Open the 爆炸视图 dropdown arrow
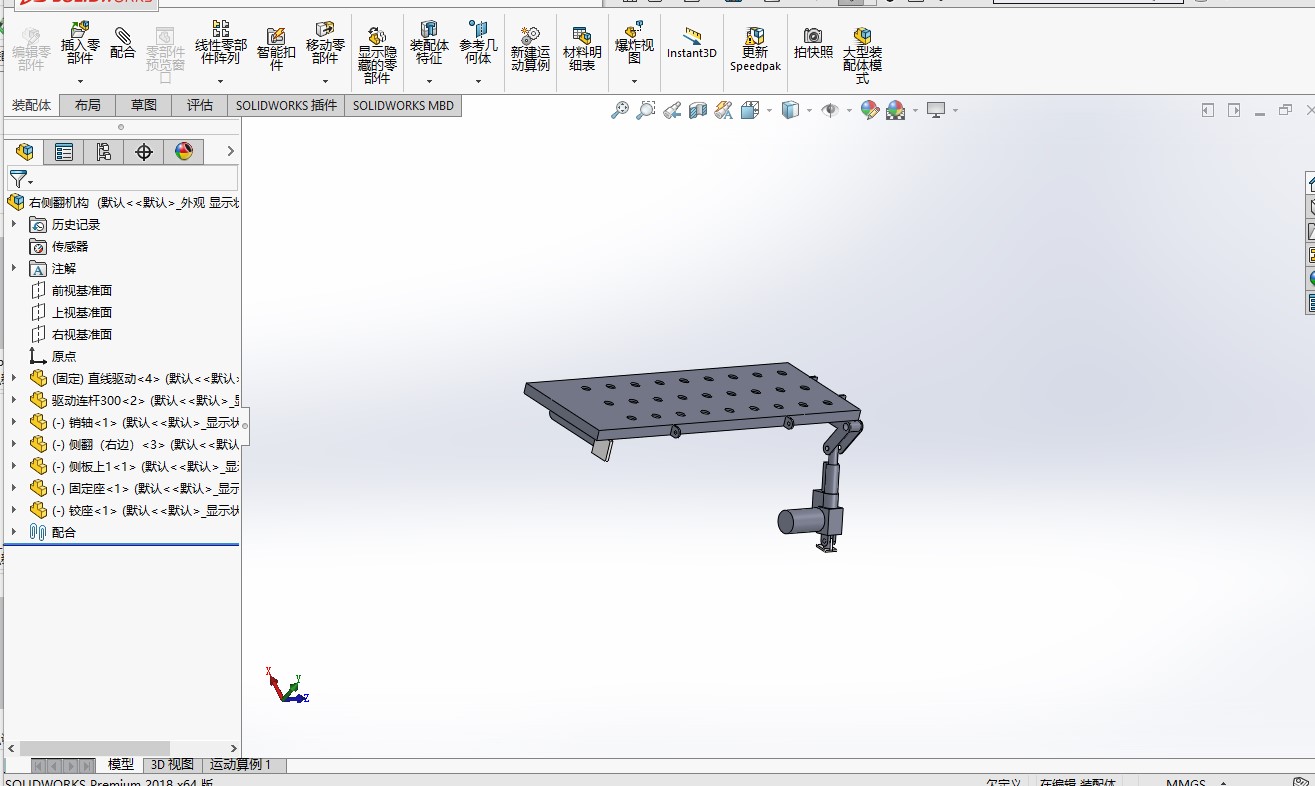Viewport: 1315px width, 786px height. point(634,82)
